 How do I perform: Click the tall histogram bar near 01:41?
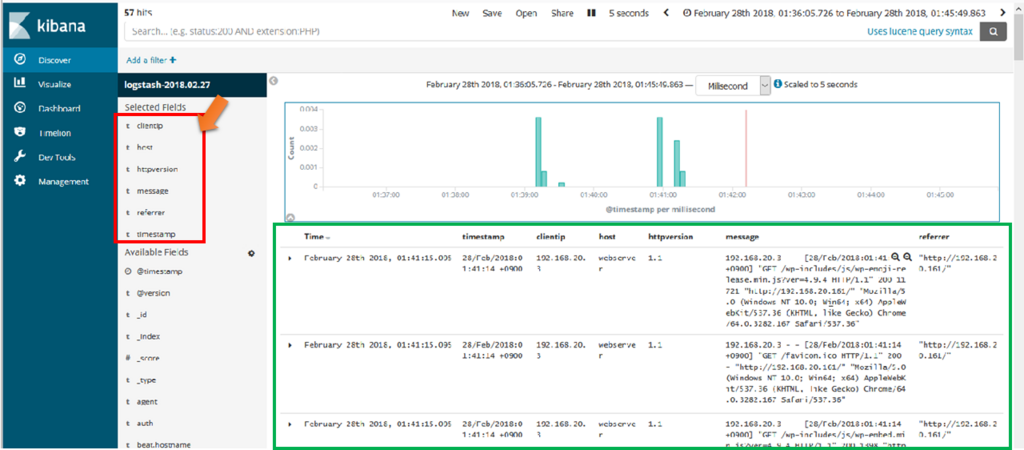coord(660,152)
